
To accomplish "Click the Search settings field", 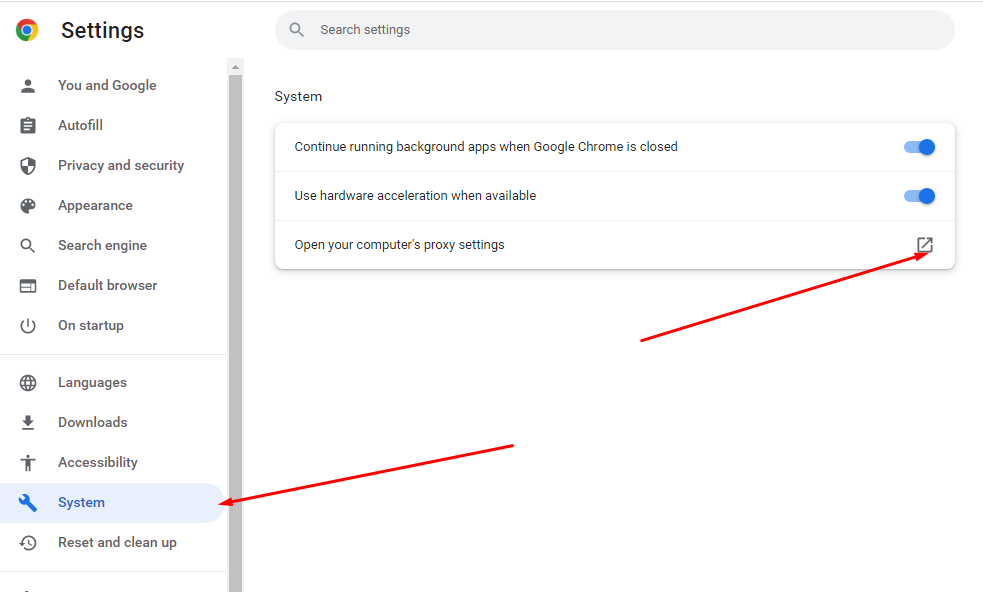I will [614, 30].
